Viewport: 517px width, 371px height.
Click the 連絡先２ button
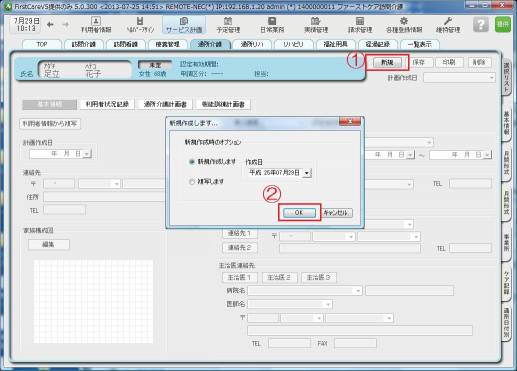(239, 248)
